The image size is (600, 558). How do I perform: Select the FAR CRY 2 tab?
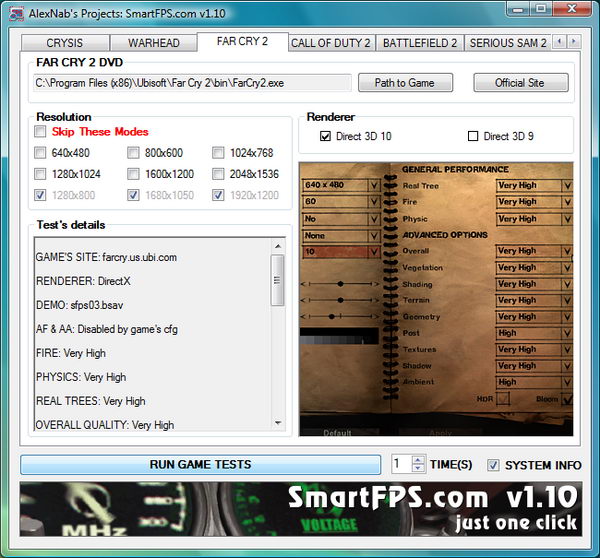tap(242, 41)
